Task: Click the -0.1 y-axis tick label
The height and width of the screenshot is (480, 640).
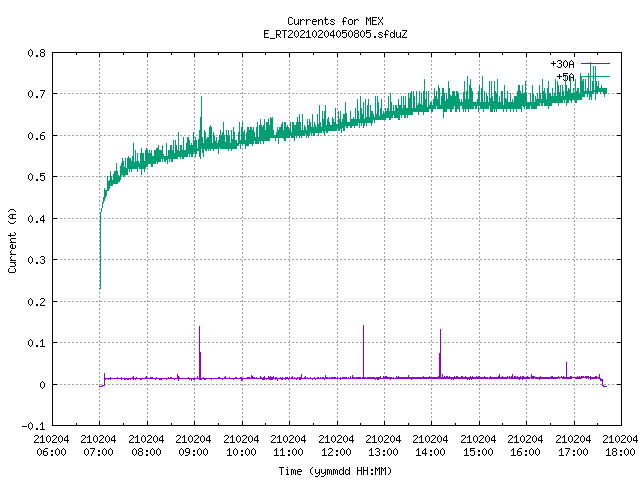Action: coord(33,426)
